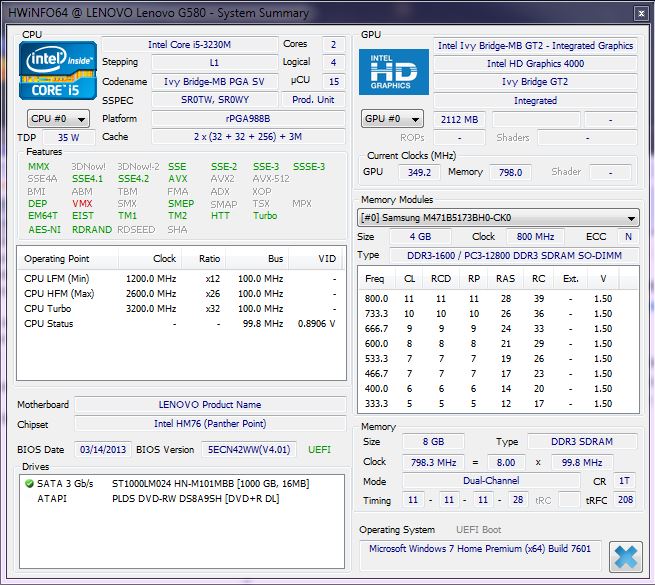Click the AES-NI feature flag
The image size is (655, 585).
coord(44,229)
